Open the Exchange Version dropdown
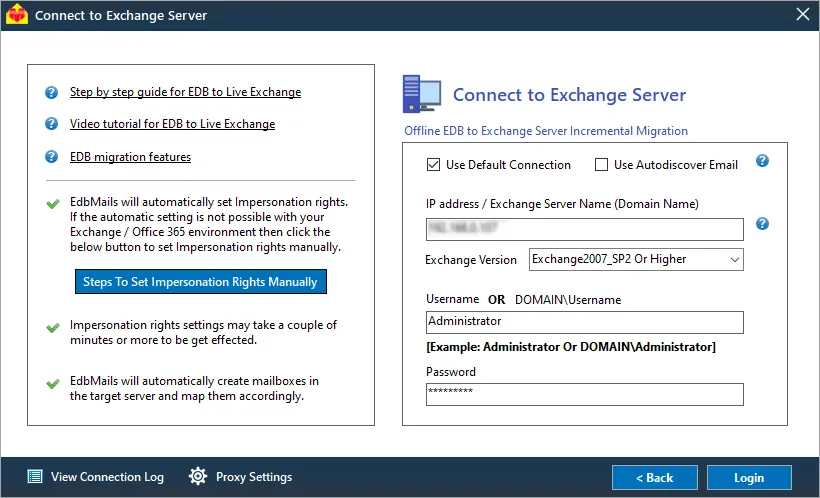This screenshot has width=820, height=498. click(636, 259)
